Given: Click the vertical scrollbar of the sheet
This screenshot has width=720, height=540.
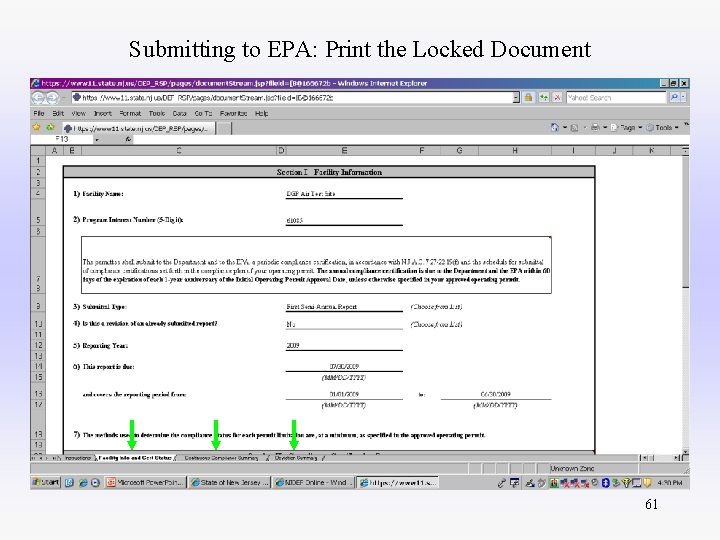Looking at the screenshot, I should pos(685,303).
